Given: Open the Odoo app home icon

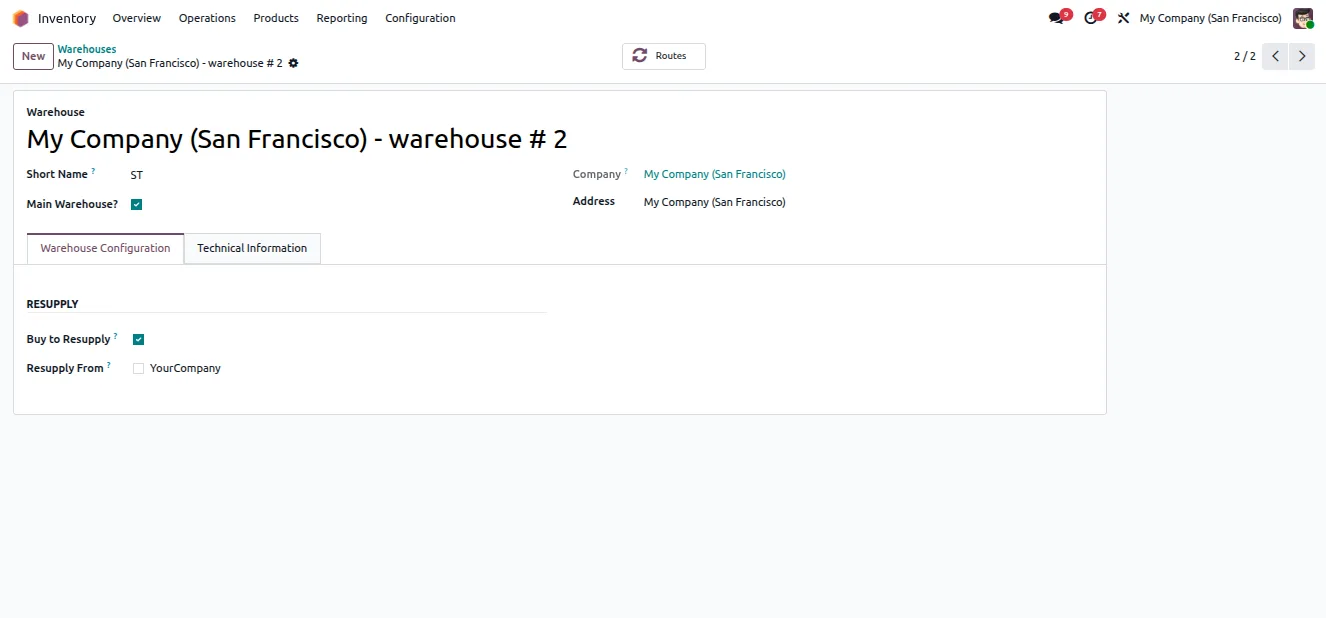Looking at the screenshot, I should pyautogui.click(x=20, y=18).
